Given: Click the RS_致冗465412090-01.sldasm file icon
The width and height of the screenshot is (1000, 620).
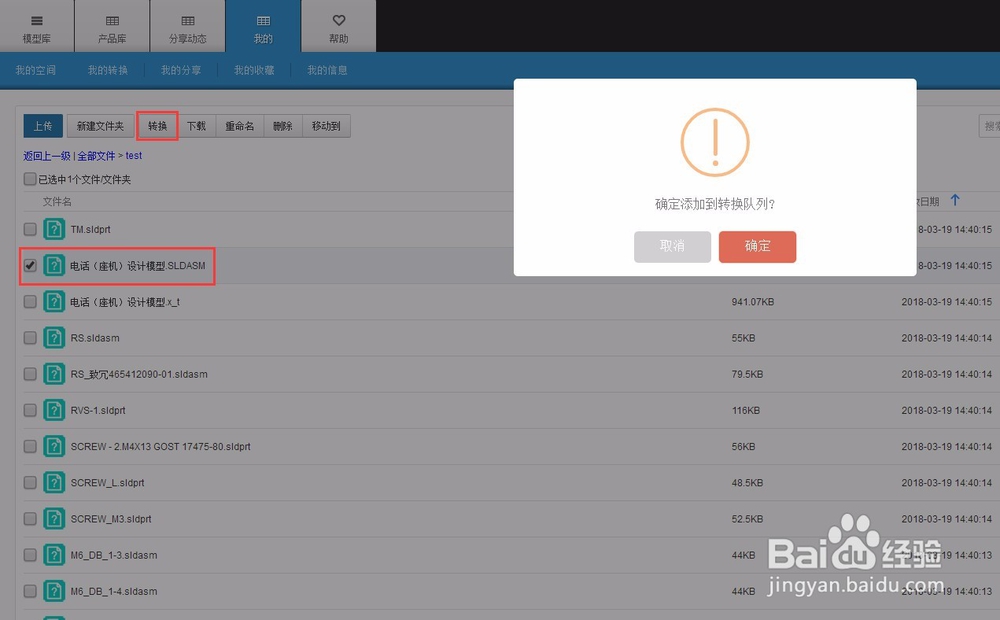Looking at the screenshot, I should (x=54, y=374).
